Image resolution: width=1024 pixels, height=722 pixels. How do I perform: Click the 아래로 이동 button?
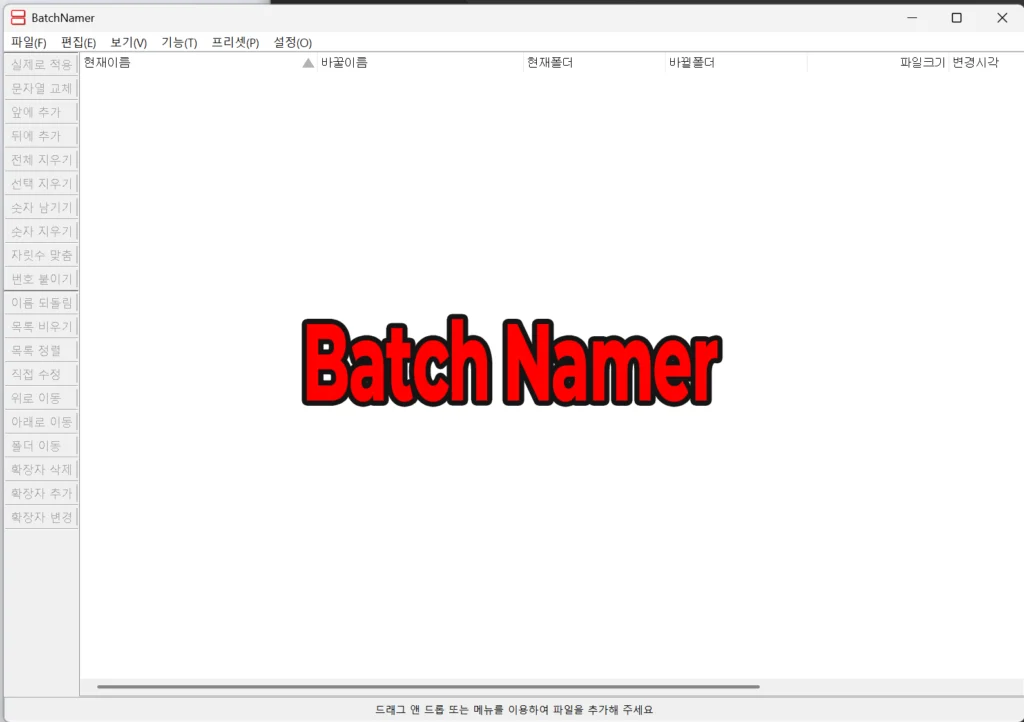coord(41,422)
